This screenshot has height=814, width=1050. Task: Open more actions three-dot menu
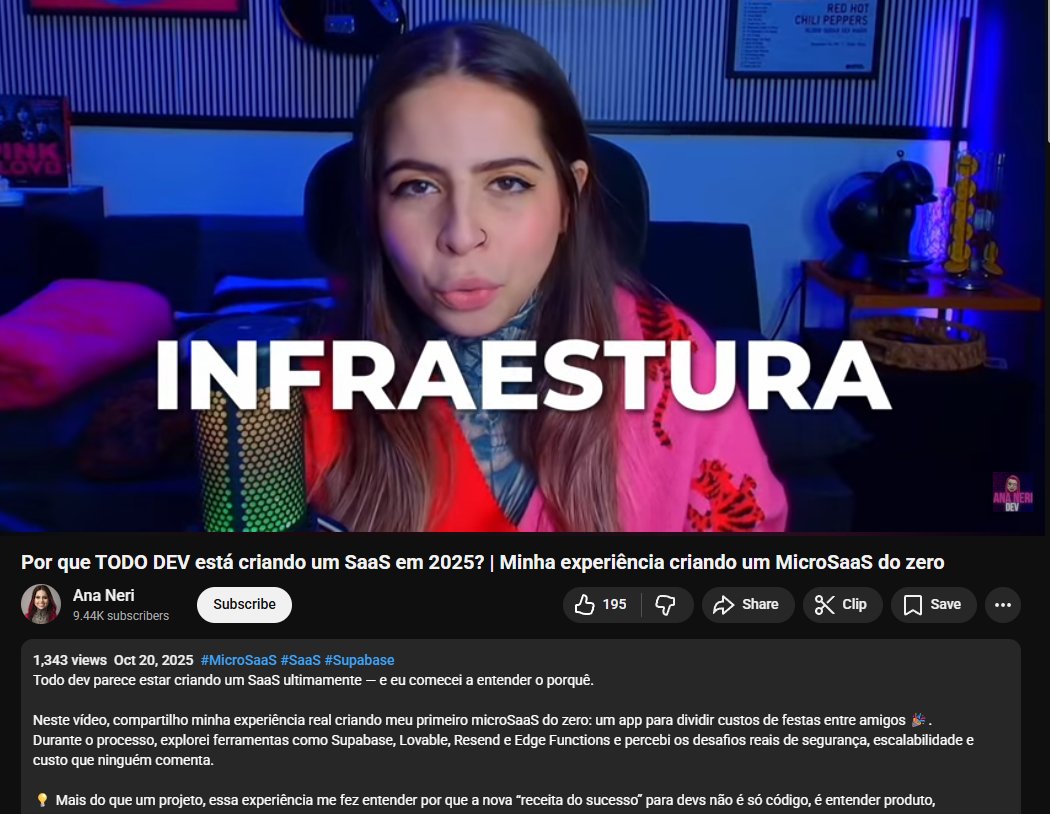pyautogui.click(x=1003, y=604)
